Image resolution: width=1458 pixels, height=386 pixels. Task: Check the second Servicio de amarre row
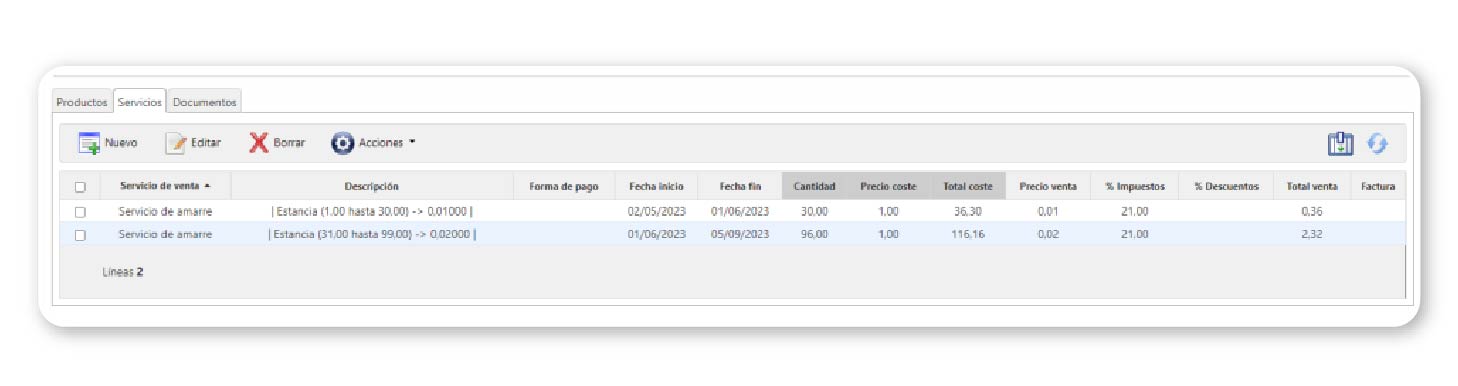[x=80, y=235]
